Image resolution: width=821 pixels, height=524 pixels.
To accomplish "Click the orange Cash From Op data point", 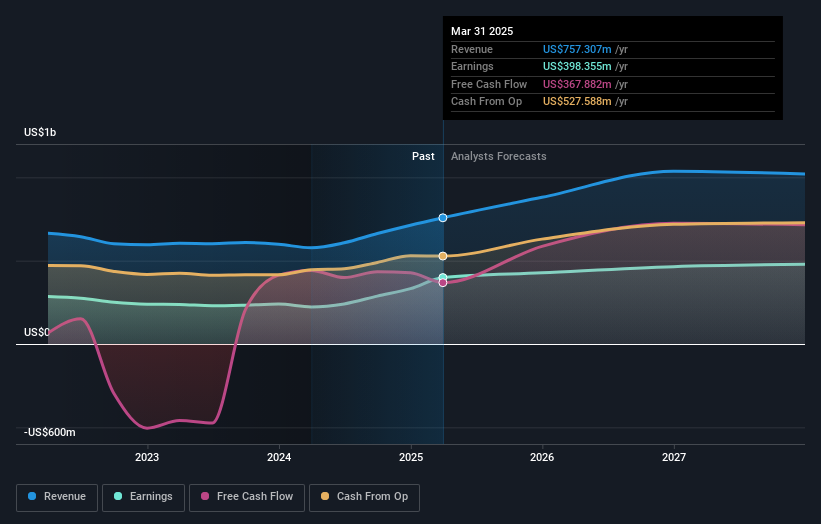I will 443,256.
